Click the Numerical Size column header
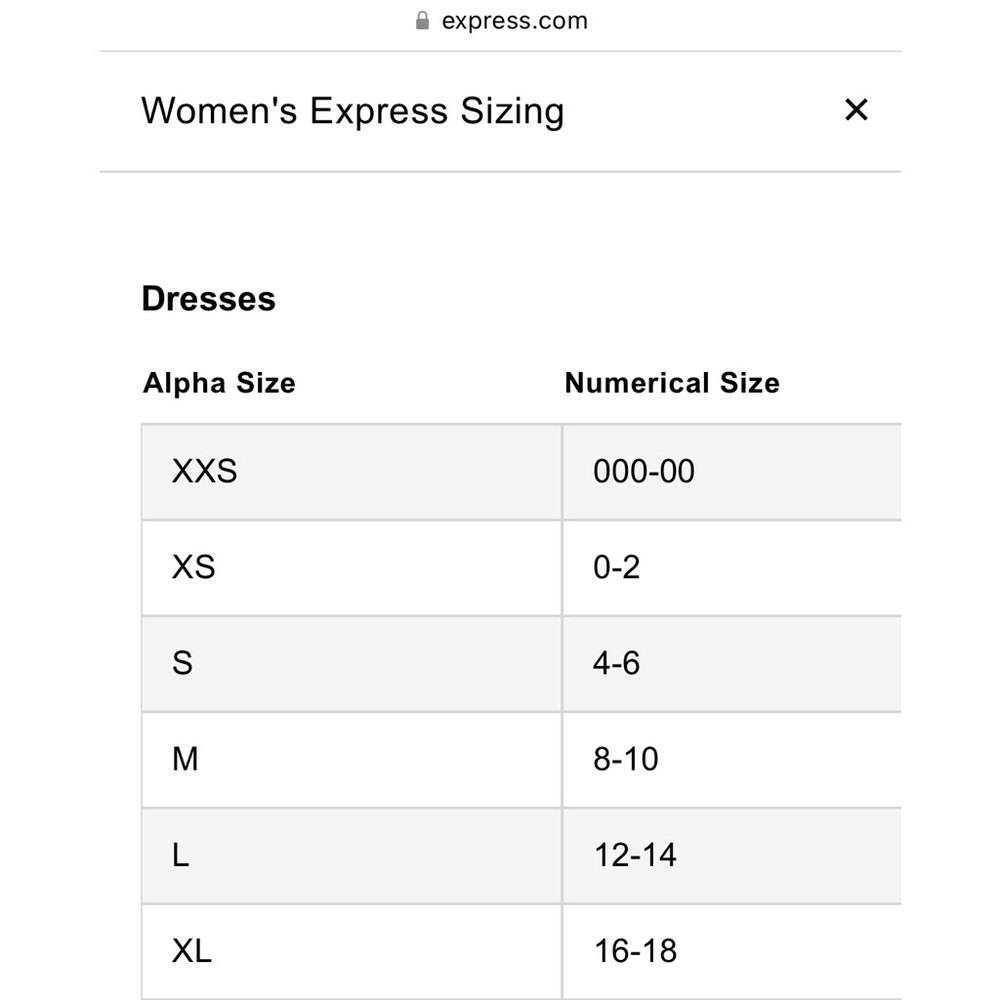This screenshot has height=1000, width=1000. (x=672, y=383)
